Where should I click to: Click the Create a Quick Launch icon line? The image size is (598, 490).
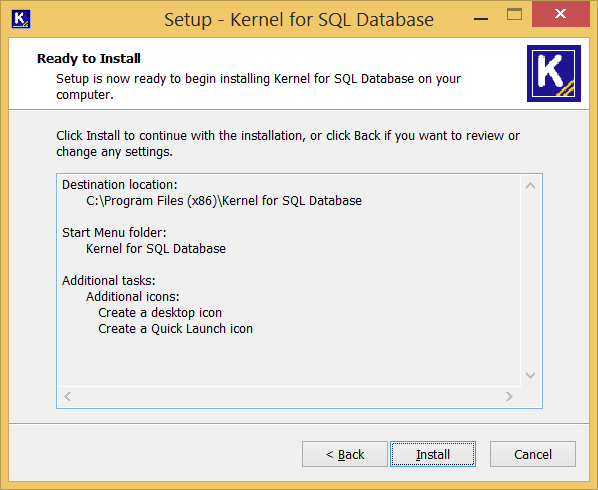175,329
